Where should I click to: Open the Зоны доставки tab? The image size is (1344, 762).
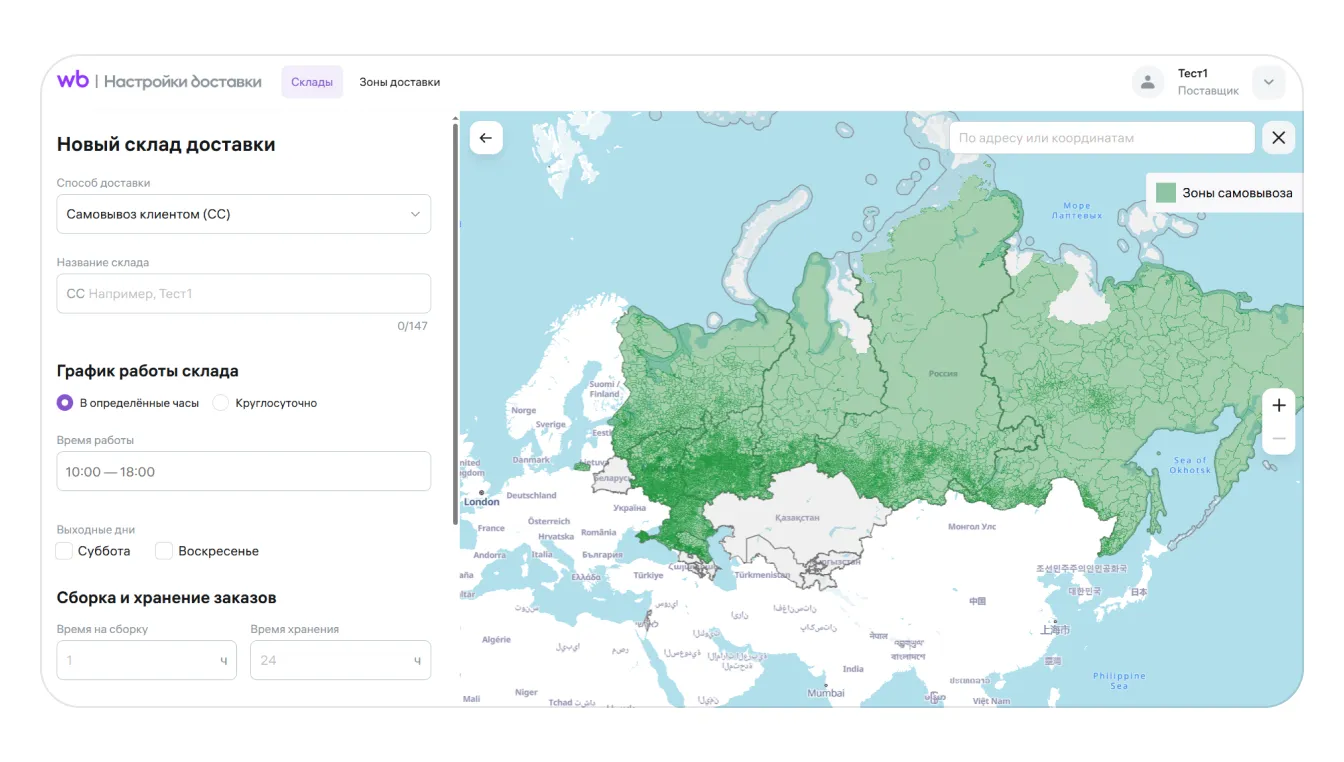click(399, 82)
